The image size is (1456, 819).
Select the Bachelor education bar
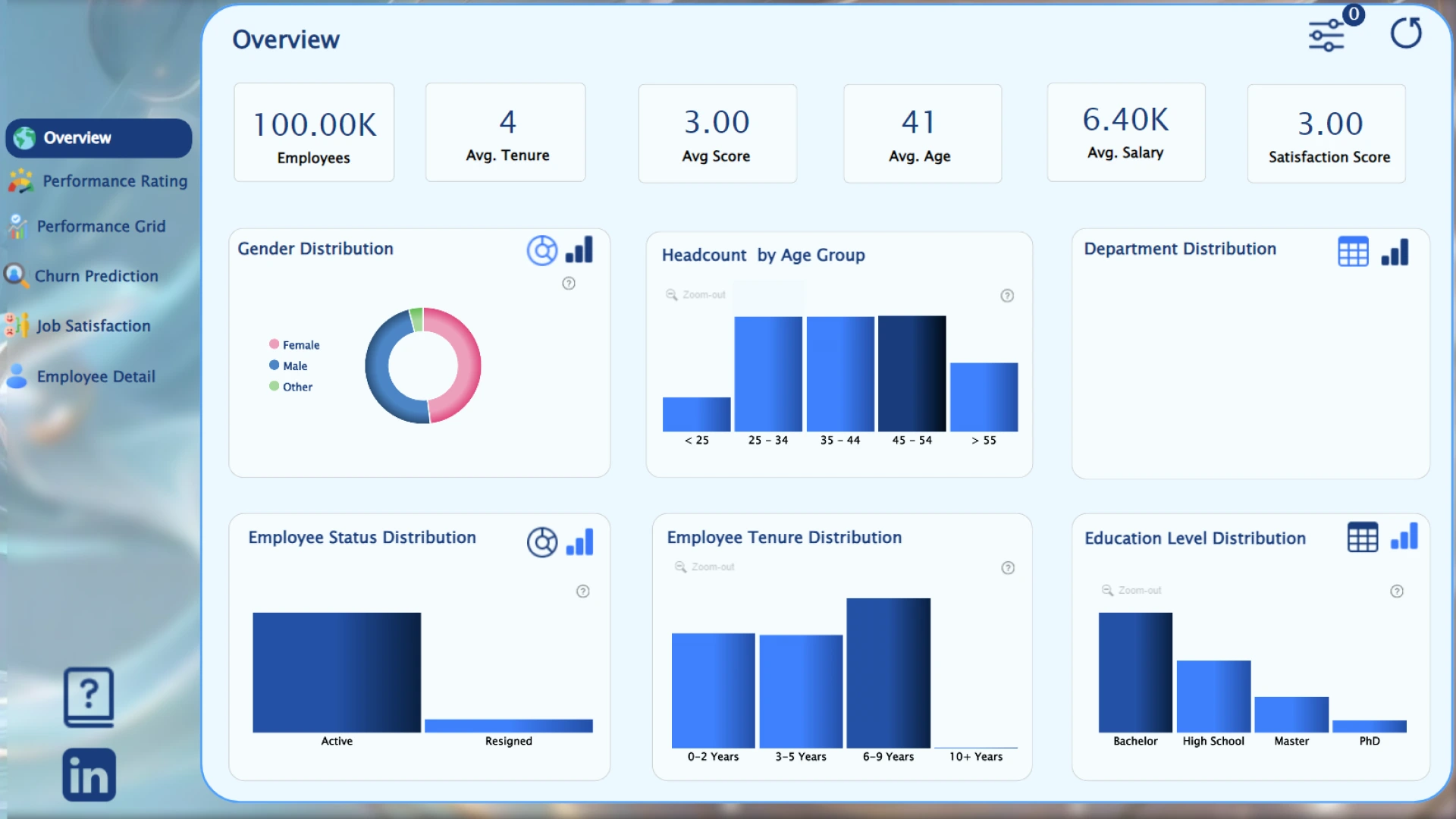point(1135,673)
